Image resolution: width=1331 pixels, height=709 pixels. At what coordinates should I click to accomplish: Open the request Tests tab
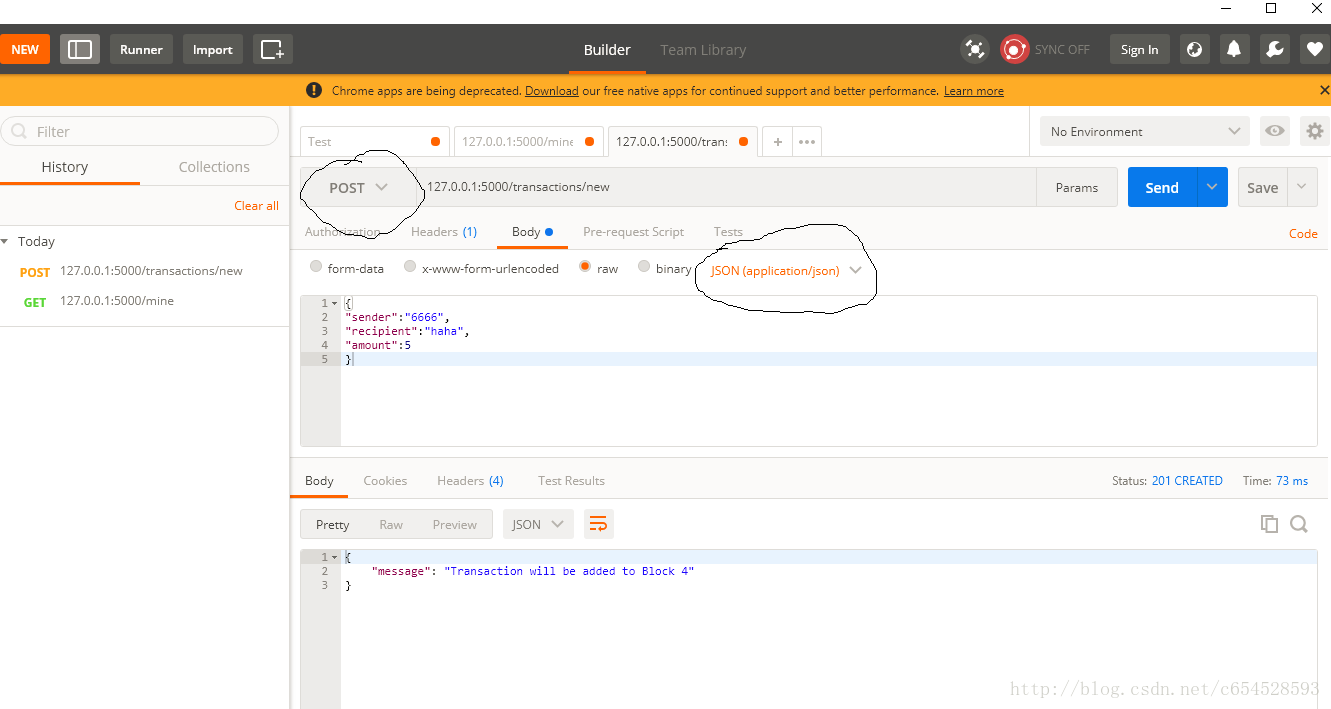click(728, 231)
